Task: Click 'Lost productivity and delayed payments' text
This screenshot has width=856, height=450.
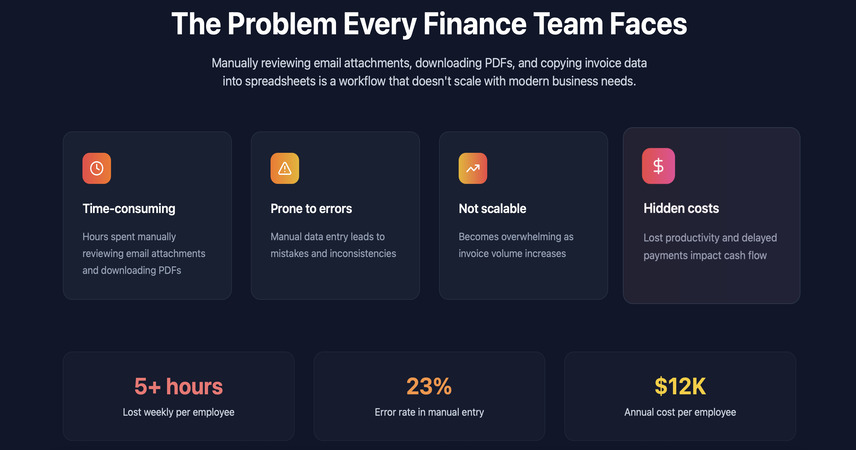Action: (x=710, y=246)
